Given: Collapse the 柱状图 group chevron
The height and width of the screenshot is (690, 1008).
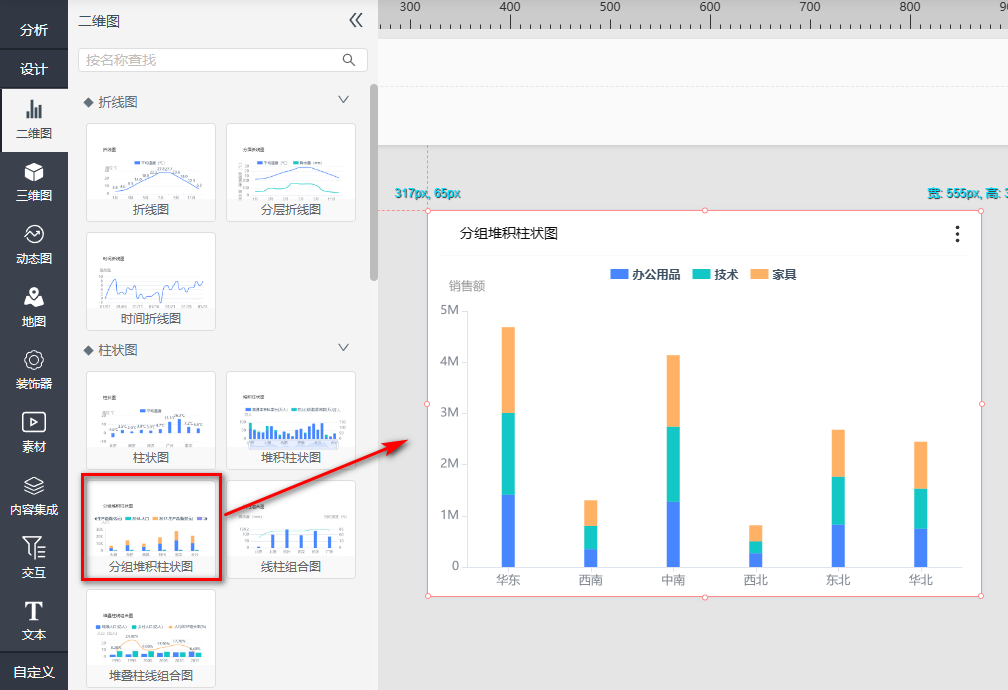Looking at the screenshot, I should pos(344,348).
